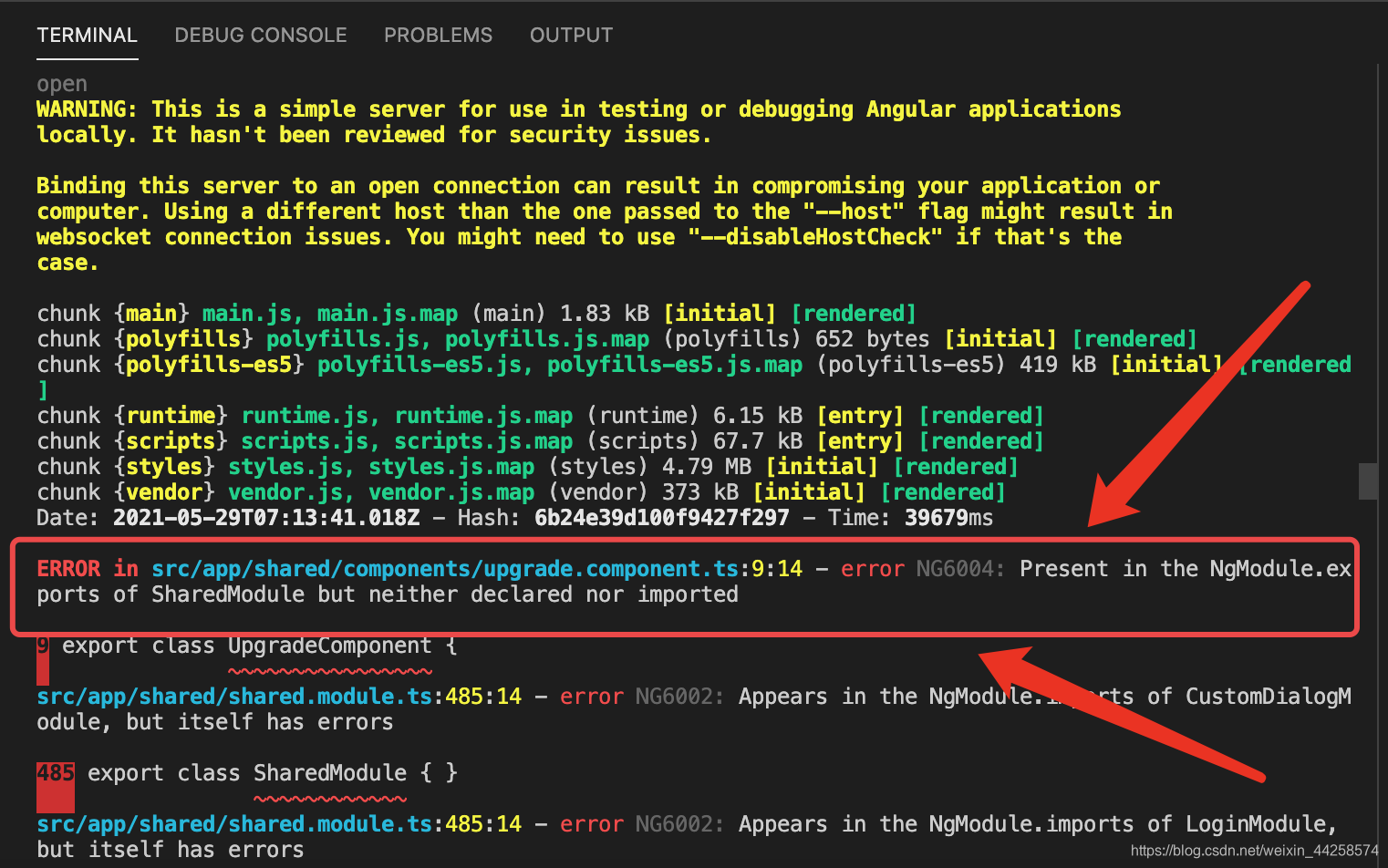The height and width of the screenshot is (868, 1388).
Task: Click 'polyfills-es5.js, polyfills-es5.js.map' text
Action: (x=560, y=365)
